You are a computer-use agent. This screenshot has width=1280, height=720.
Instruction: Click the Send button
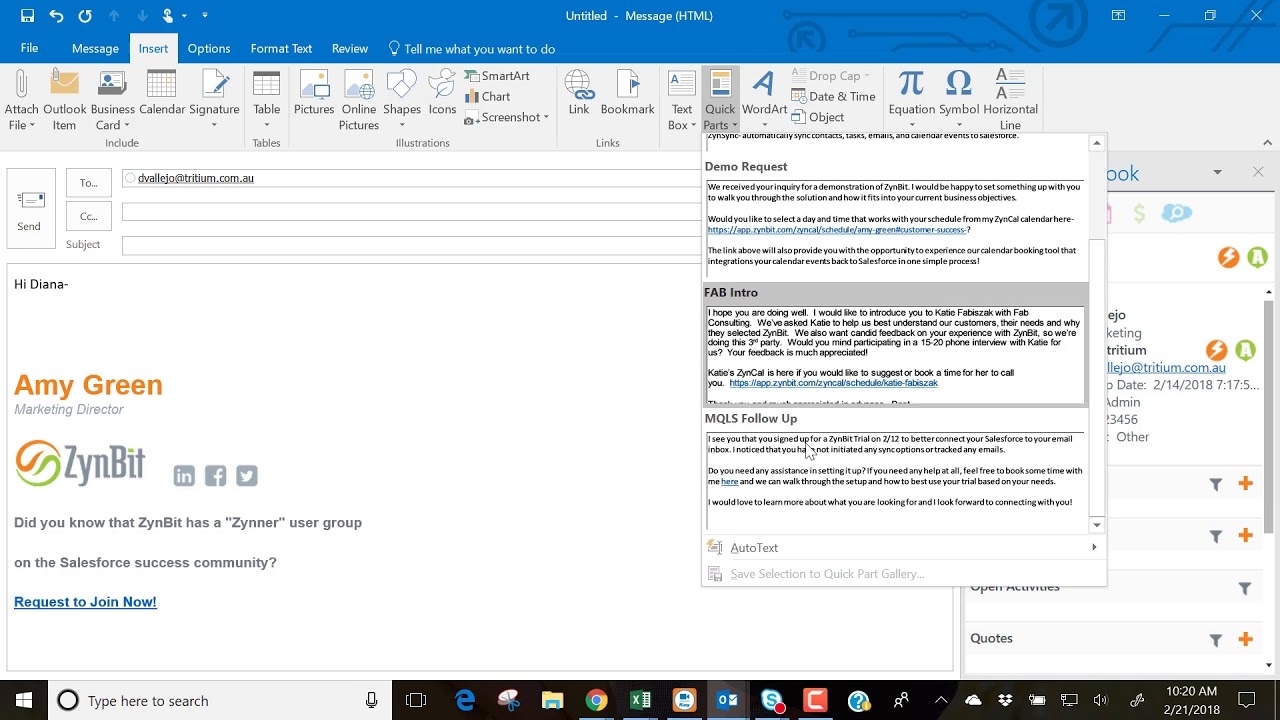30,207
